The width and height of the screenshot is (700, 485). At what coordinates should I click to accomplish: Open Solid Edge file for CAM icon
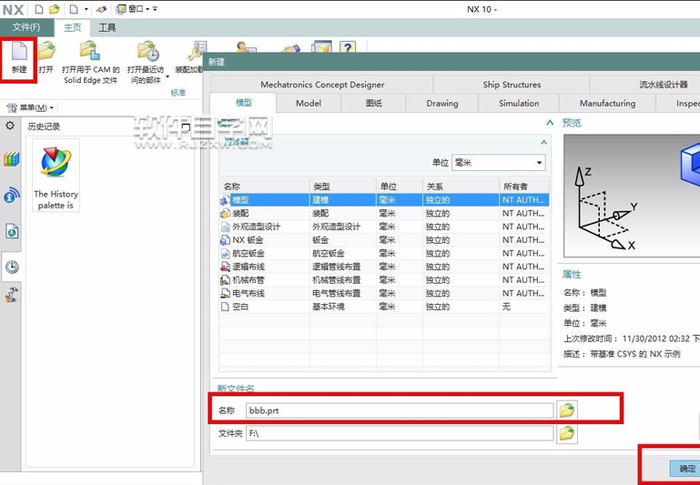[90, 50]
